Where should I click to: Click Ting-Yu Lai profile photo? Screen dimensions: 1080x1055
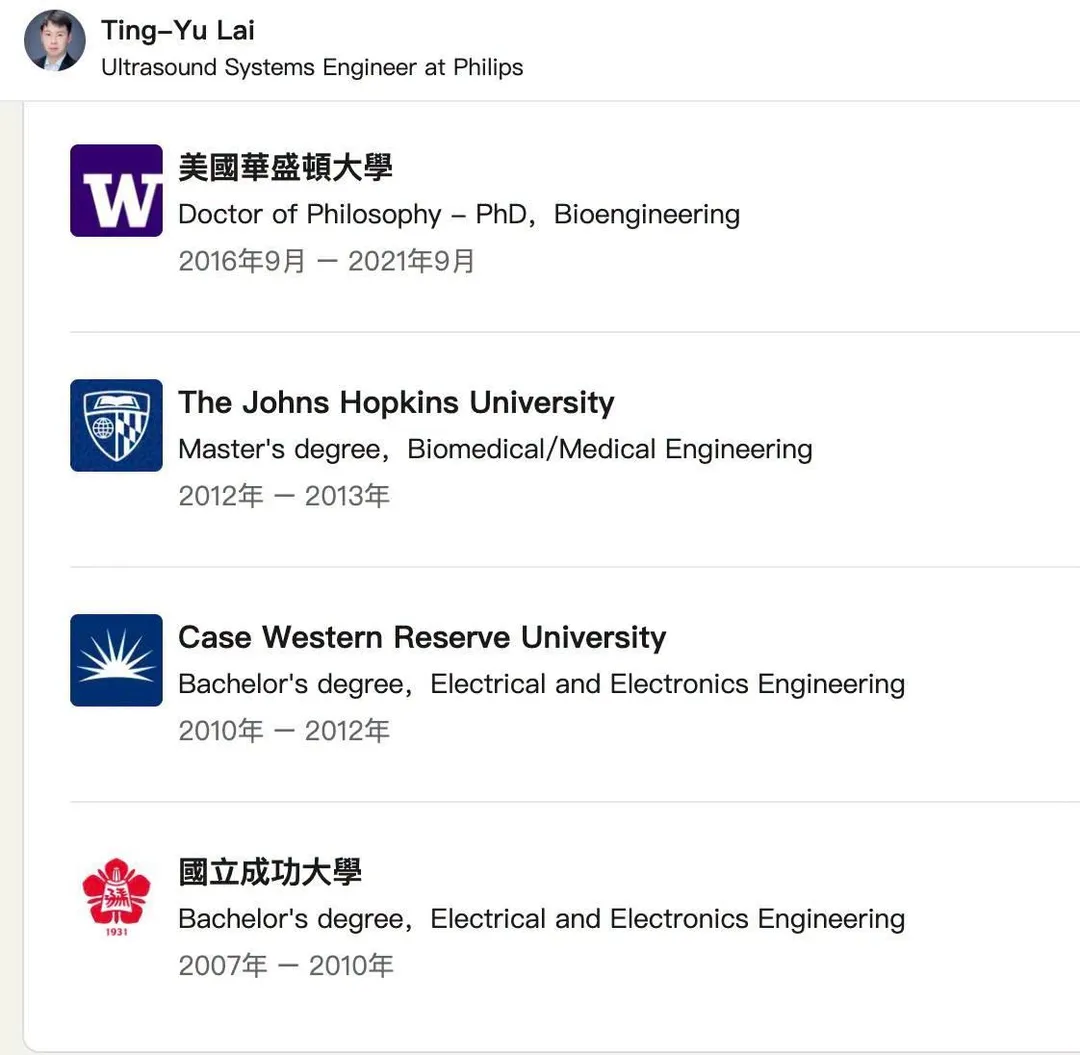point(55,41)
